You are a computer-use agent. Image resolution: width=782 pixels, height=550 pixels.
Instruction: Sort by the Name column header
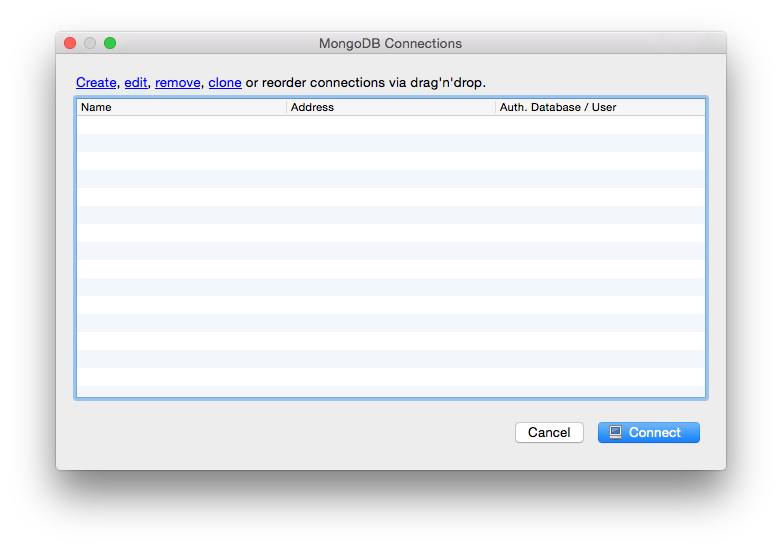180,107
